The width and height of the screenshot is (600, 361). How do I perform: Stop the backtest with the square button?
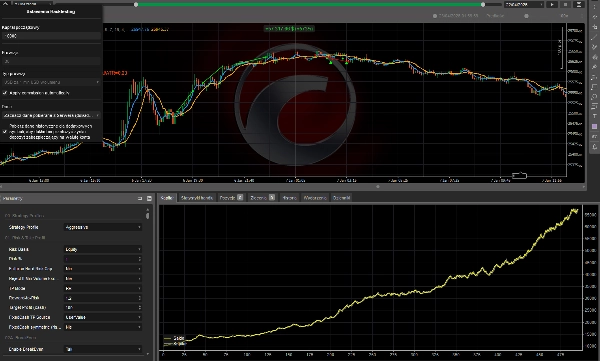566,4
